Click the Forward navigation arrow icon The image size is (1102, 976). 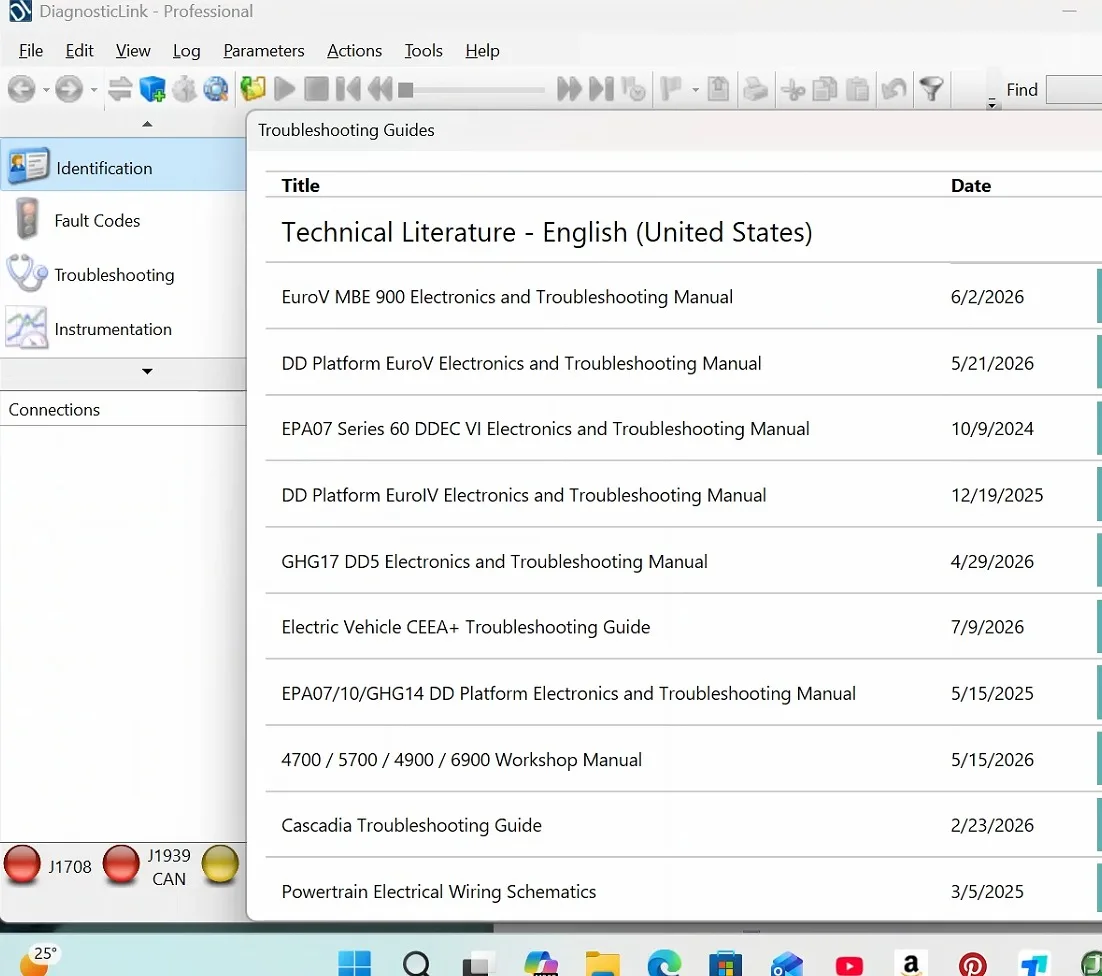pos(69,89)
